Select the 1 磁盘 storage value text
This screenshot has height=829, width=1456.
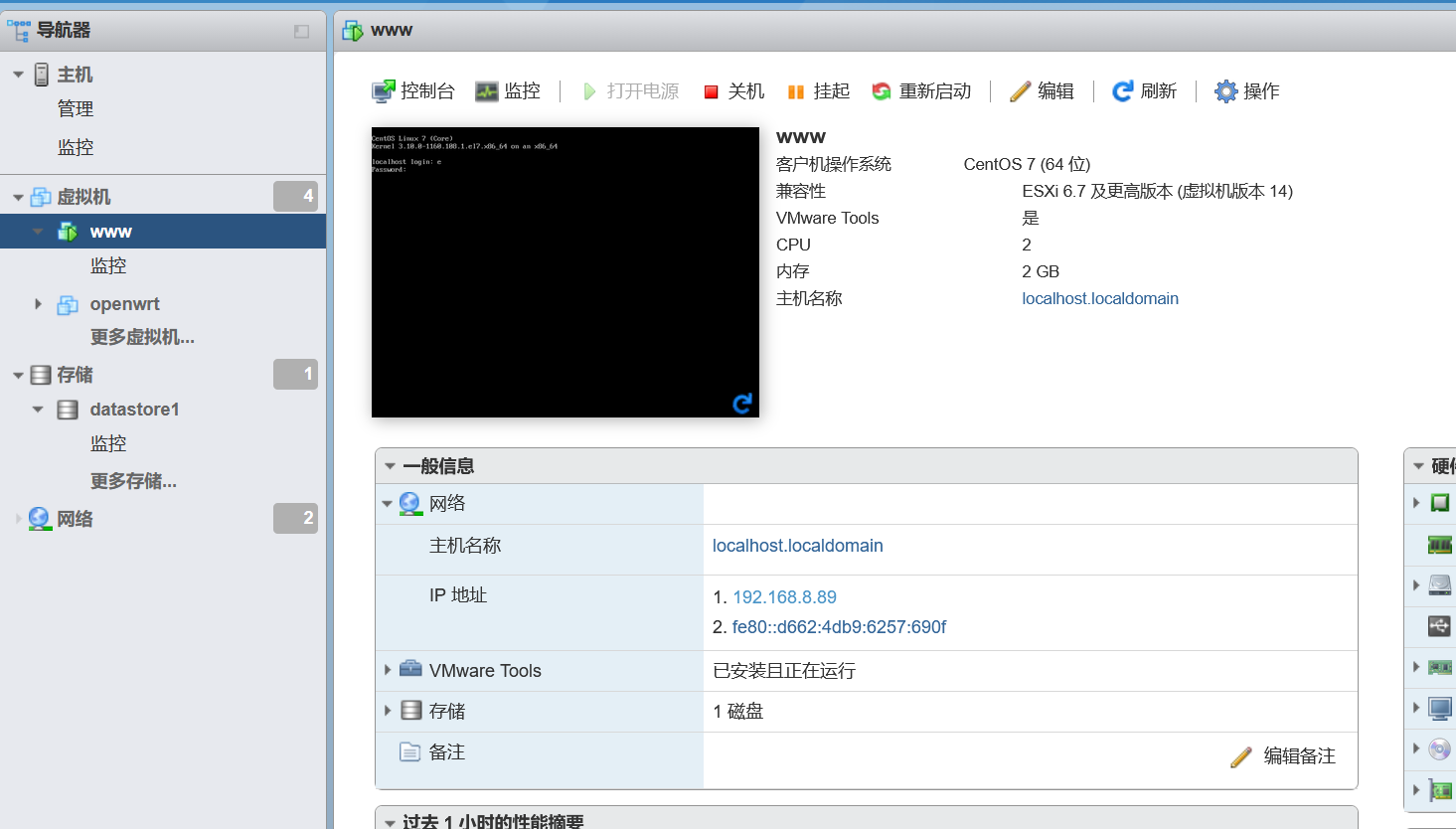738,712
